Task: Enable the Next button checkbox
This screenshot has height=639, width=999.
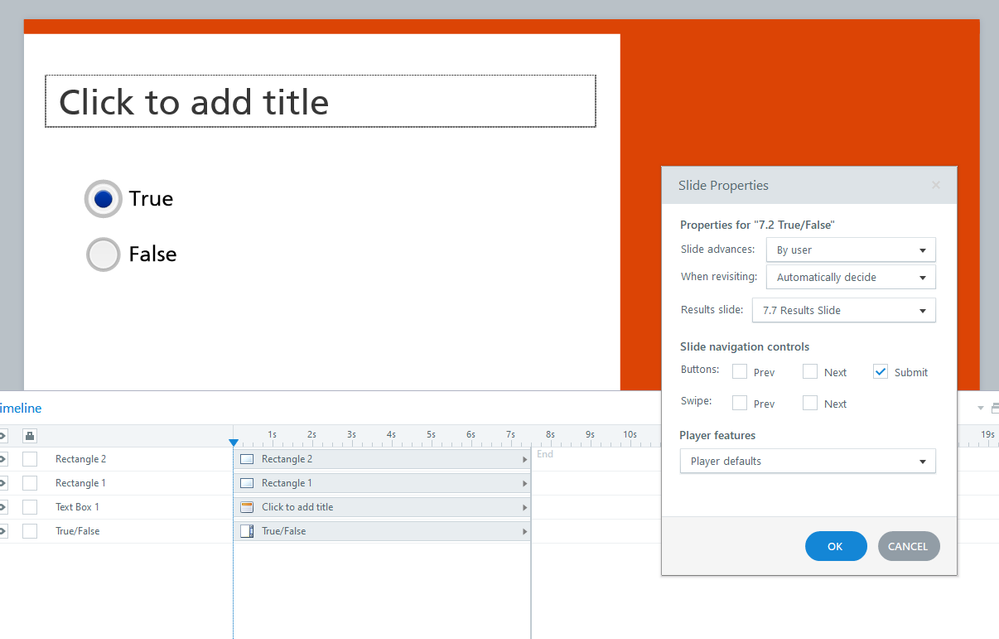Action: pos(810,371)
